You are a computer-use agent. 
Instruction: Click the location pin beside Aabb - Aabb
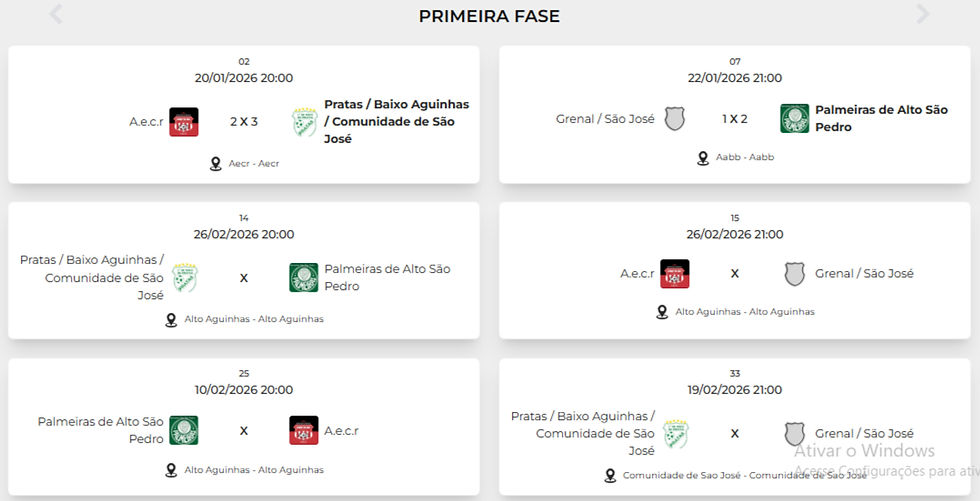(704, 158)
